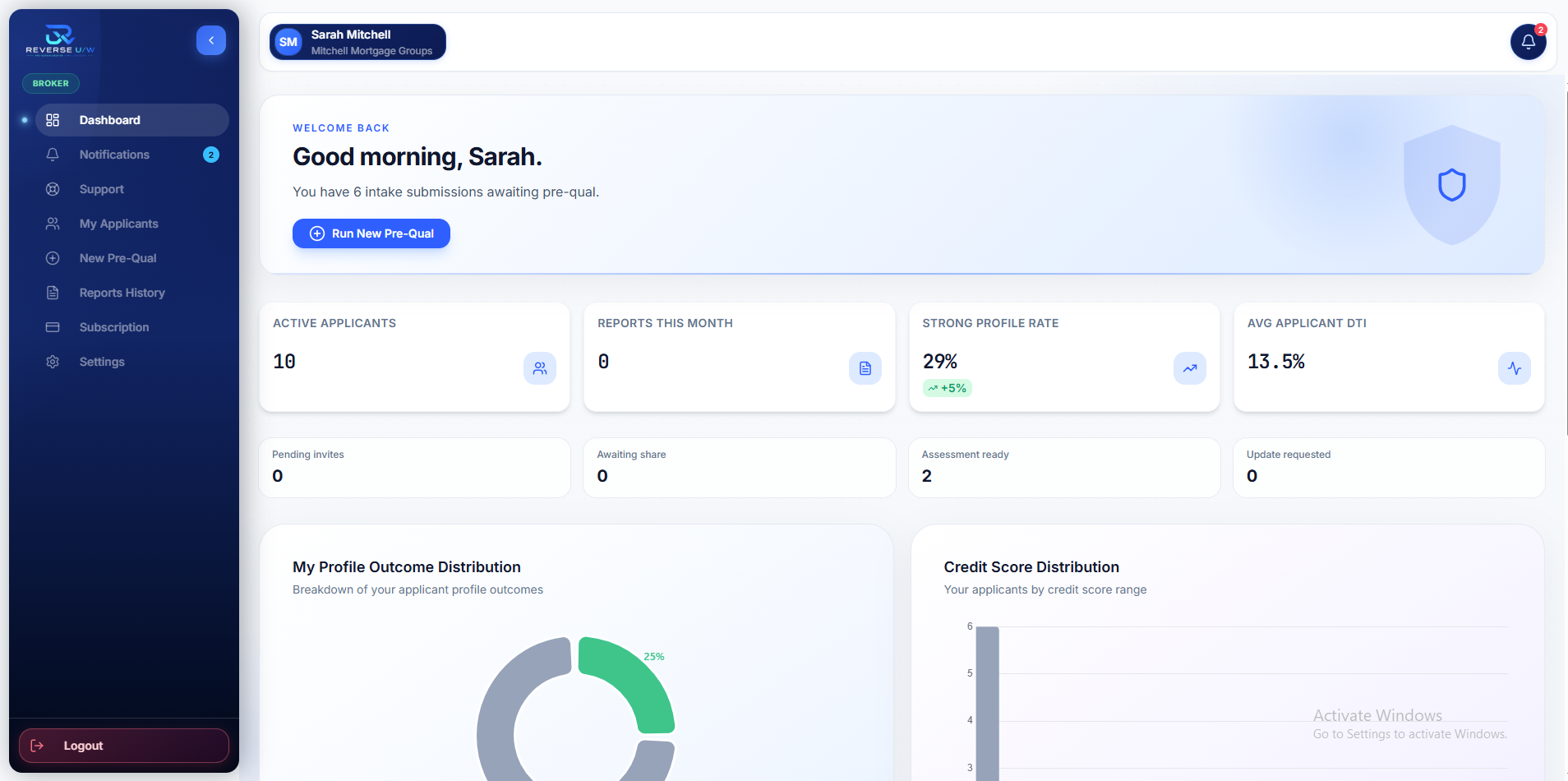The image size is (1568, 781).
Task: Select New Pre-Qual in sidebar
Action: [131, 258]
